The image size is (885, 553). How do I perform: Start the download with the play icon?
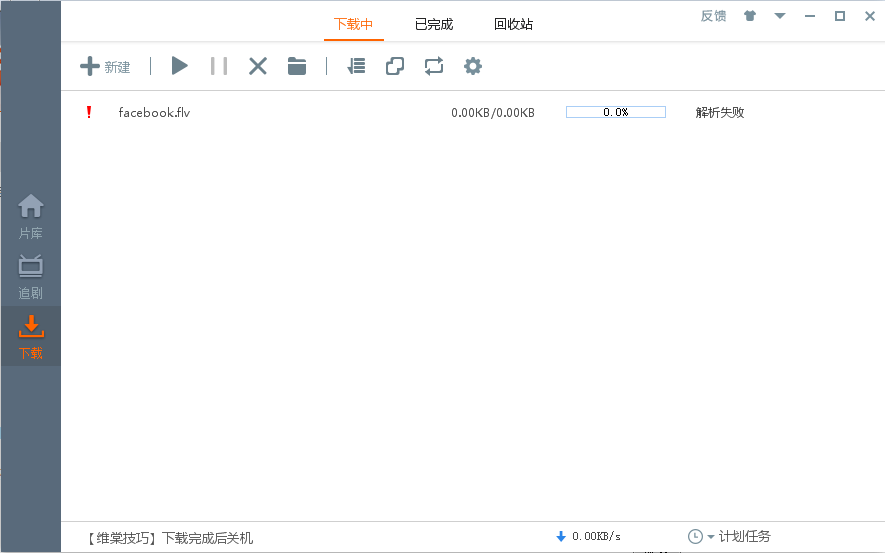(180, 66)
